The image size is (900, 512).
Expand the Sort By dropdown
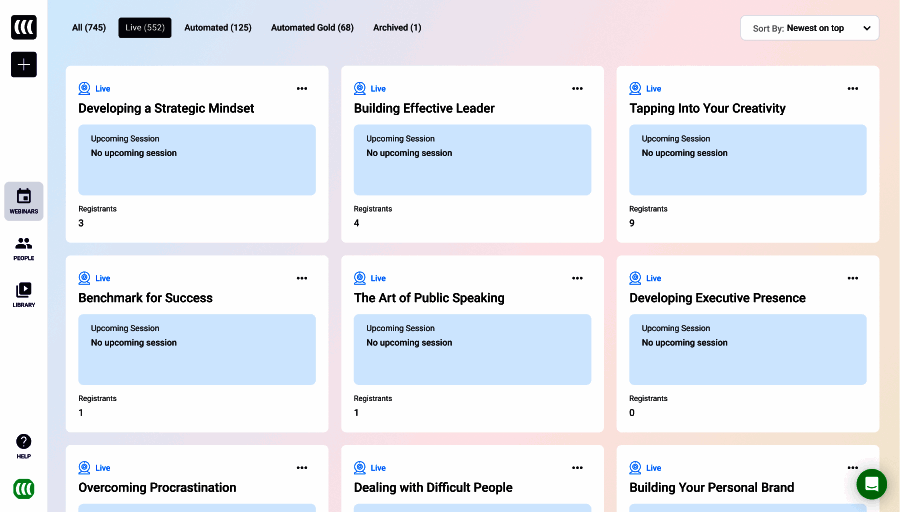(x=809, y=28)
